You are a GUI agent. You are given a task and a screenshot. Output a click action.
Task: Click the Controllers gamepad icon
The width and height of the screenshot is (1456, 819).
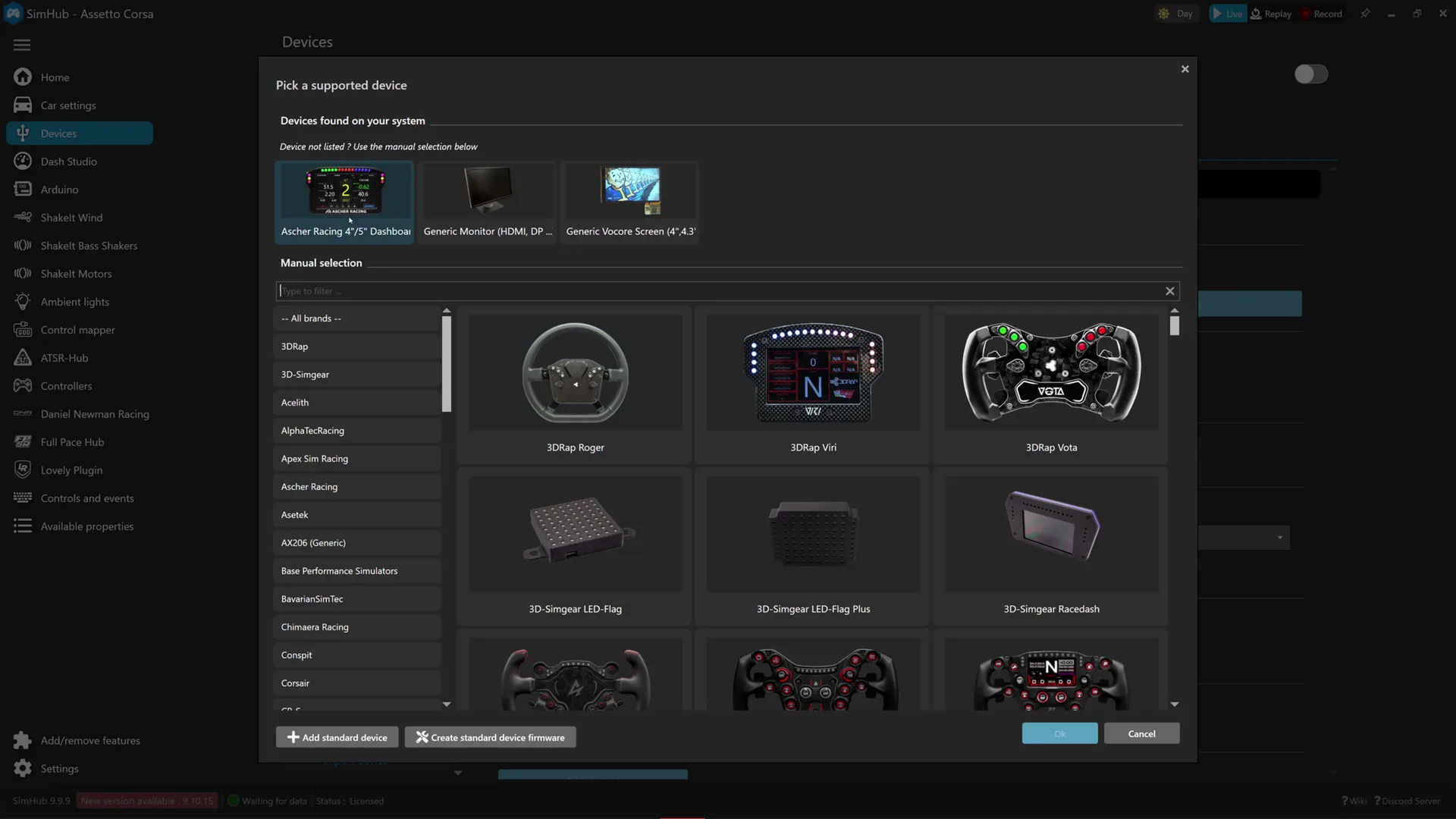(23, 385)
